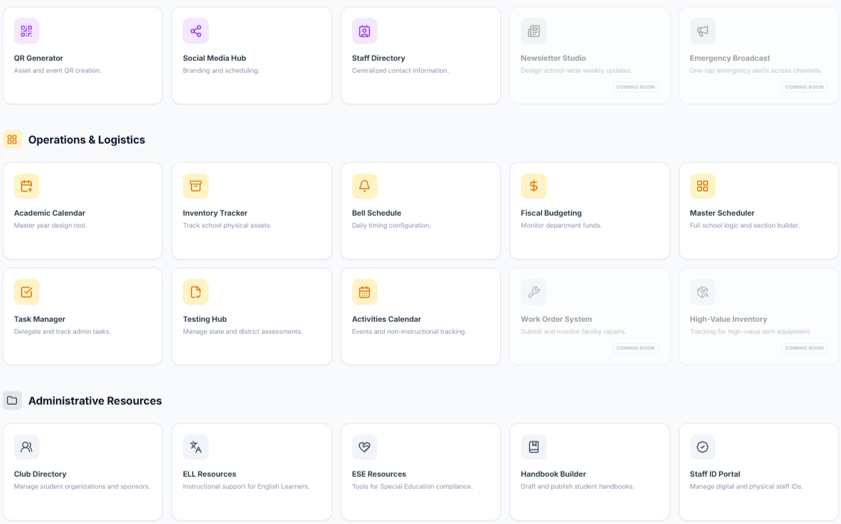841x524 pixels.
Task: Select the Fiscal Budgeting dollar icon
Action: click(x=533, y=186)
